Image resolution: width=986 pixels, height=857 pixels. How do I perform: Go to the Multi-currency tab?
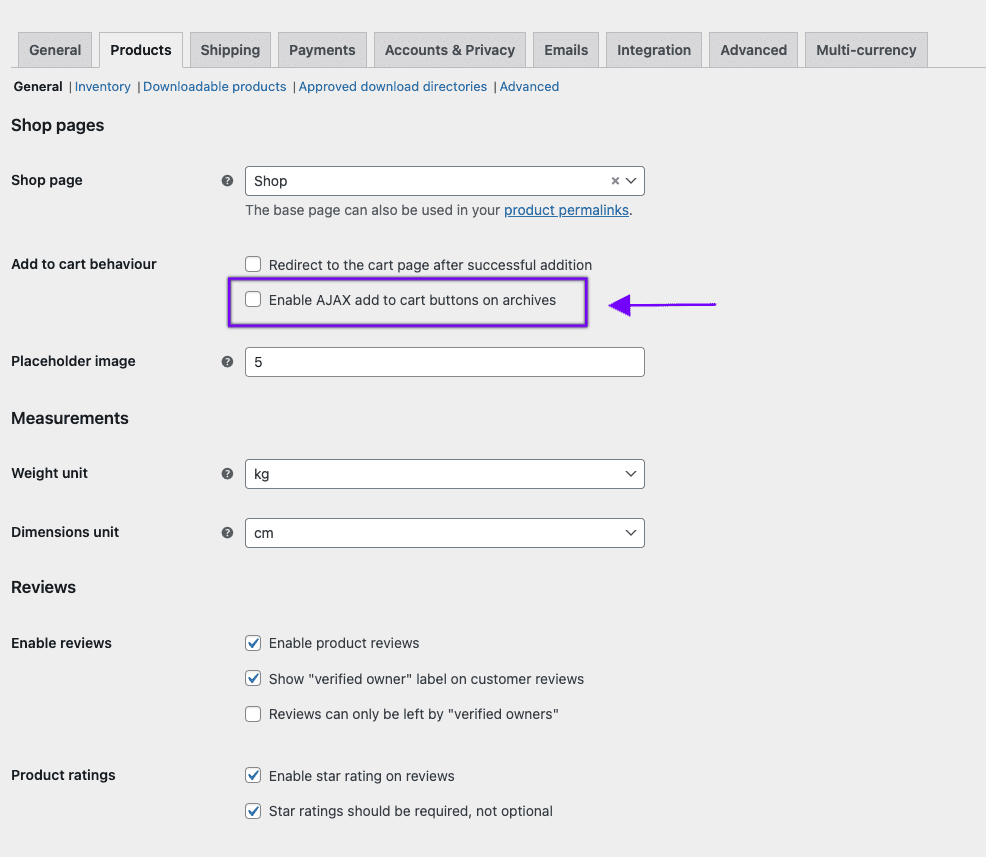[x=866, y=50]
